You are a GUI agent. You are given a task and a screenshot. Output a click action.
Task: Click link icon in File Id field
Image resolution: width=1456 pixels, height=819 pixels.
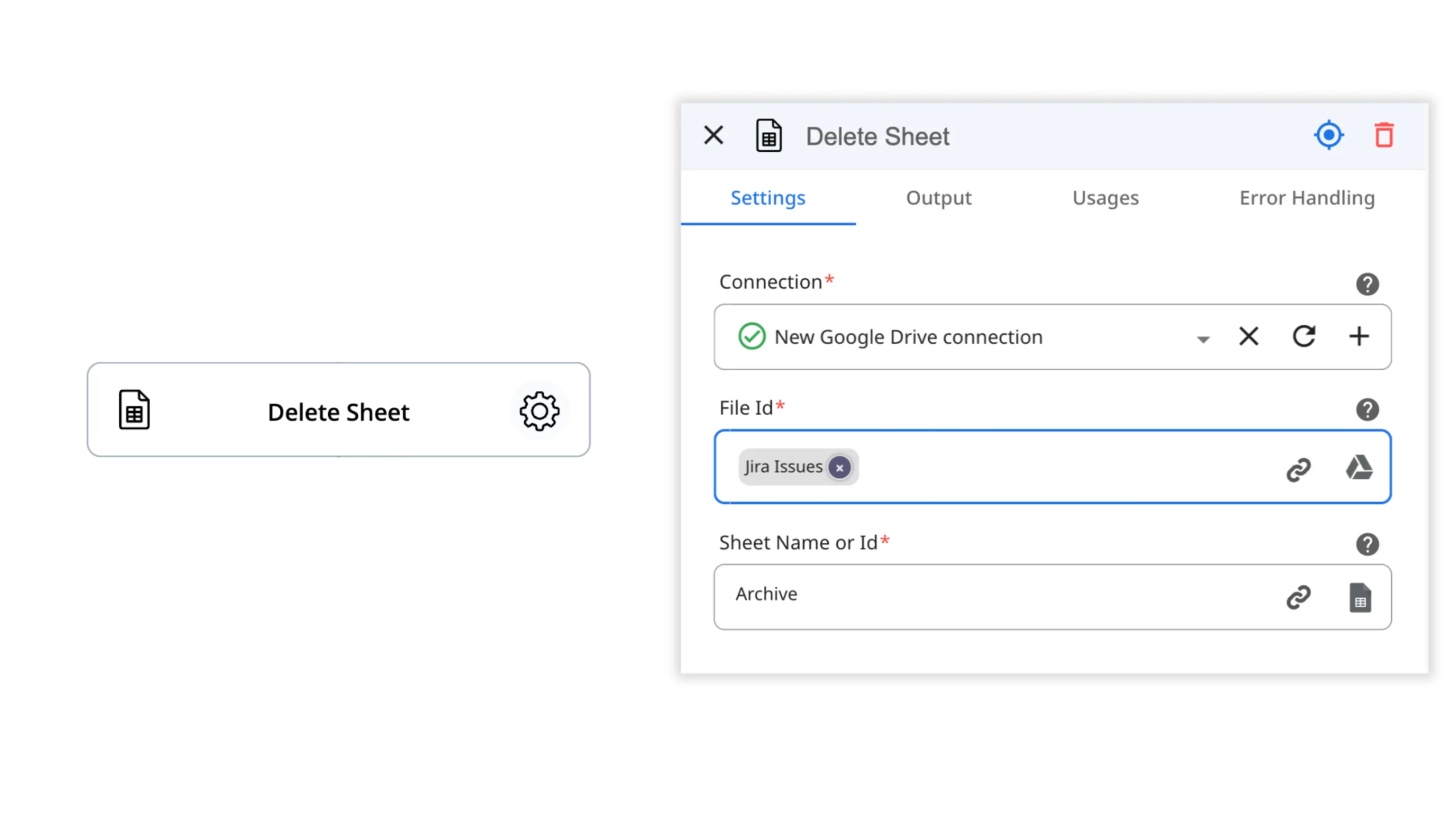point(1298,470)
